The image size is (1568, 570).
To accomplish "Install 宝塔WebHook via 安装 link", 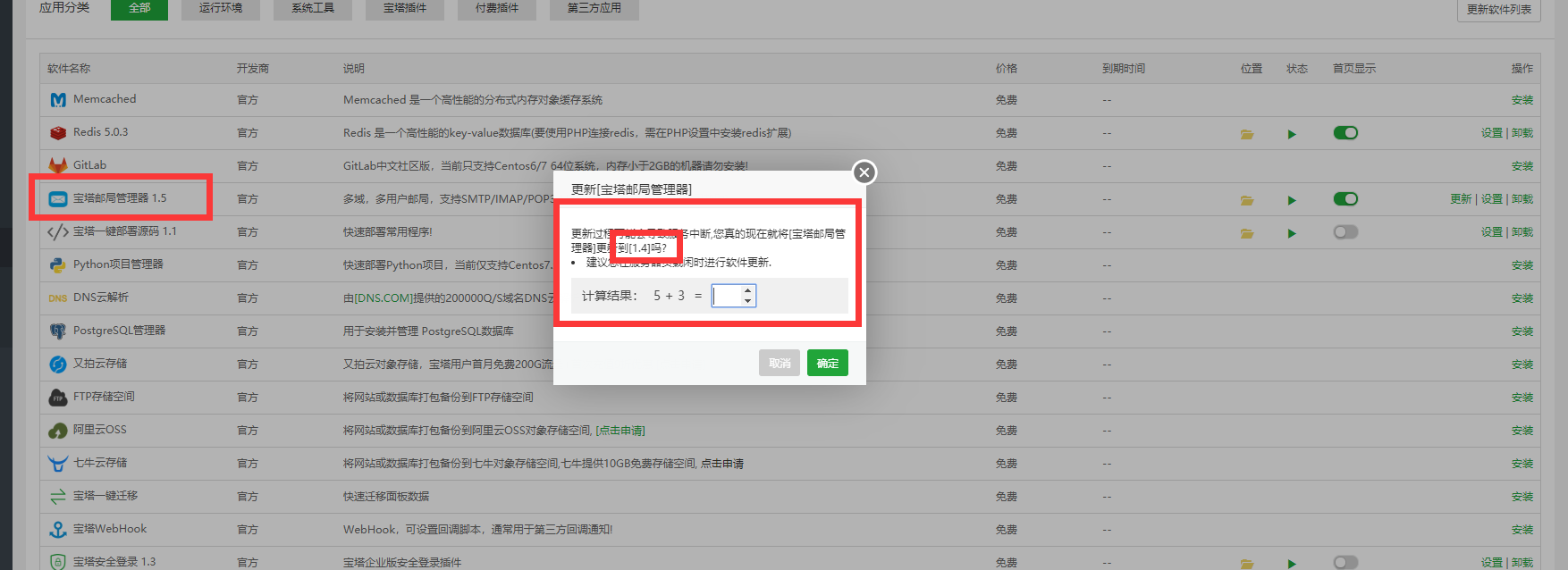I will (x=1522, y=530).
